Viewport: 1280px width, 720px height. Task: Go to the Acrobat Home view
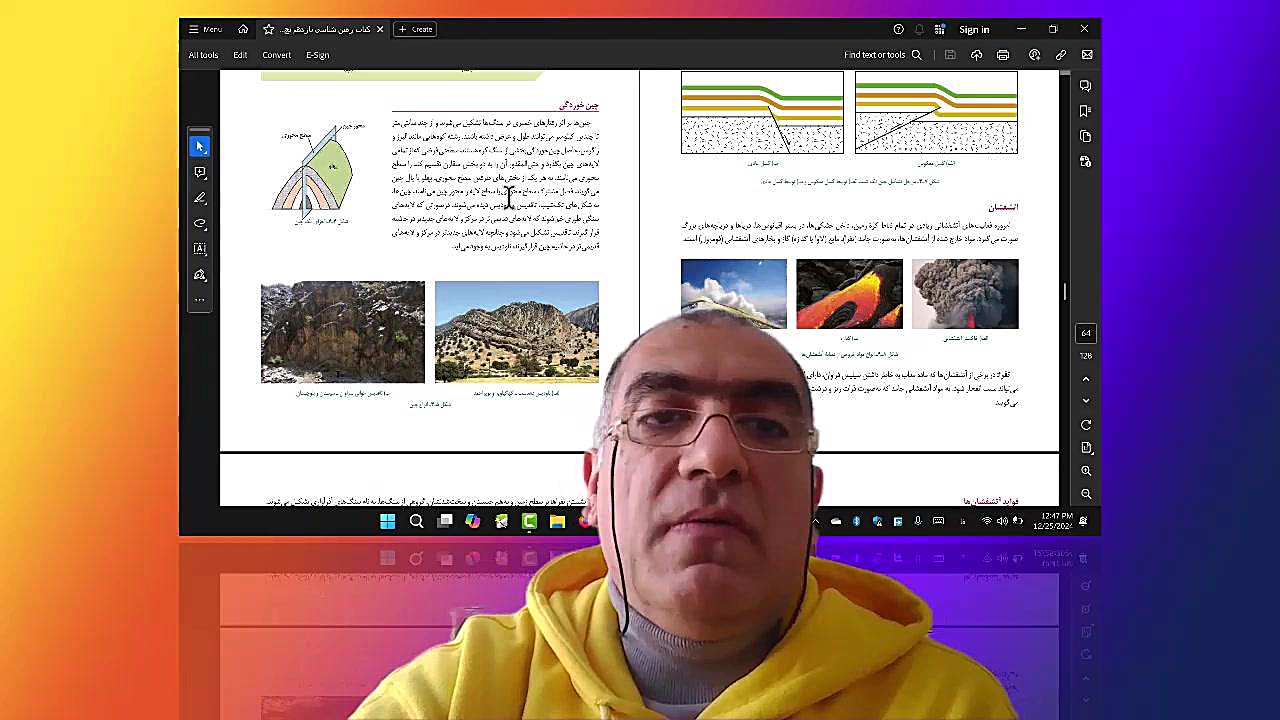point(243,29)
